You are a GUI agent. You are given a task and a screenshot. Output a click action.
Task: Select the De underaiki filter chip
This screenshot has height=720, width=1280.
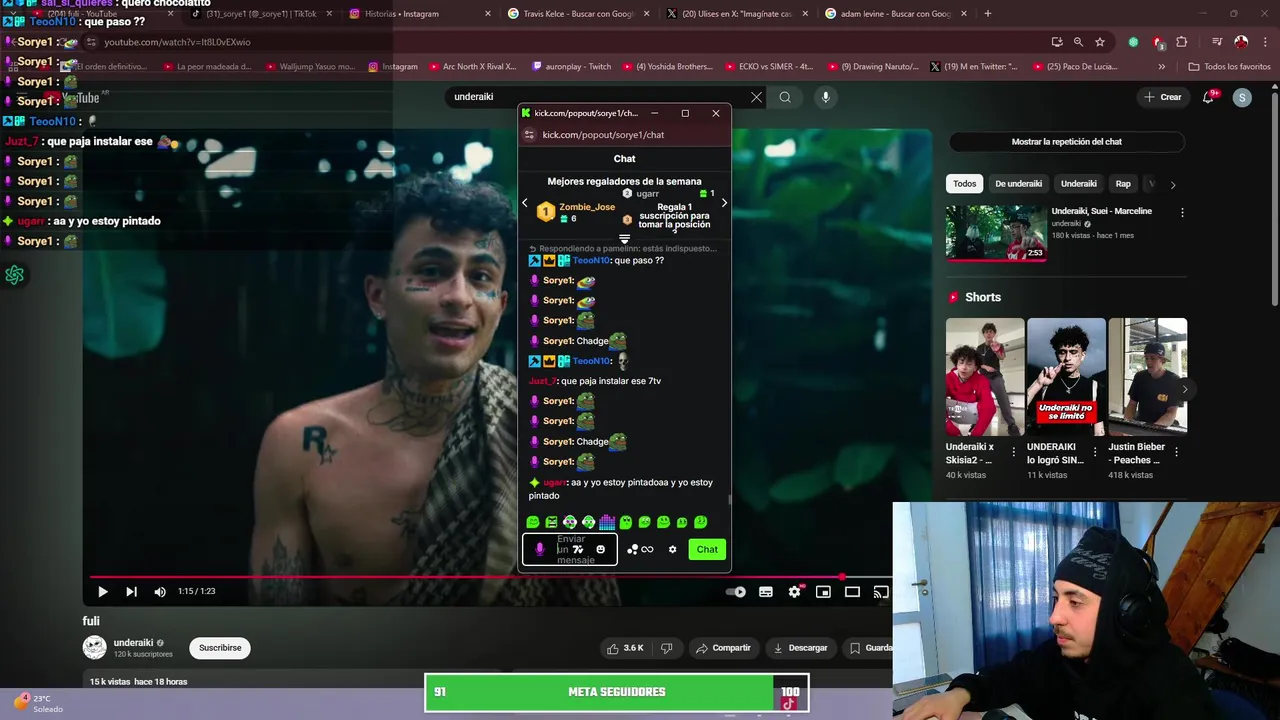1018,184
